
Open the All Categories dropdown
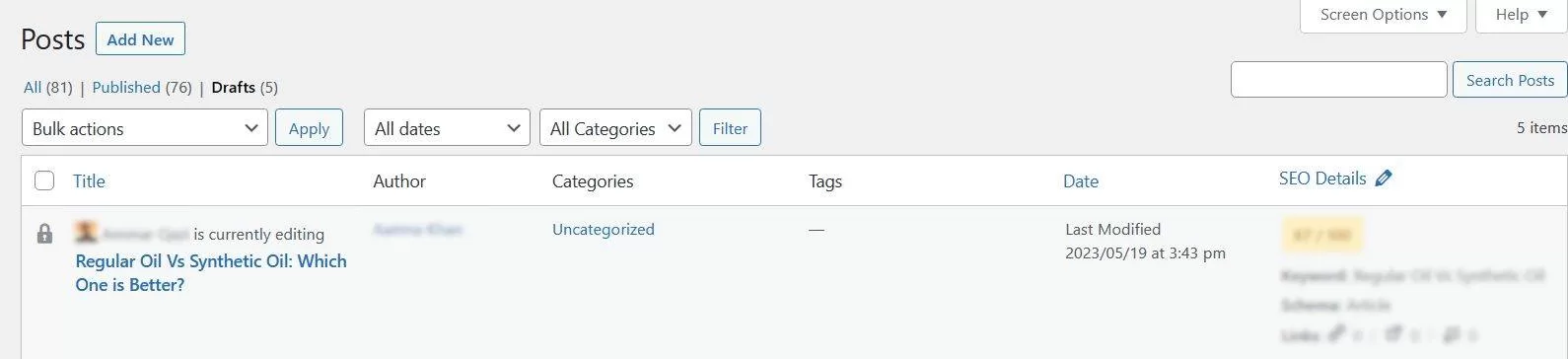click(615, 128)
